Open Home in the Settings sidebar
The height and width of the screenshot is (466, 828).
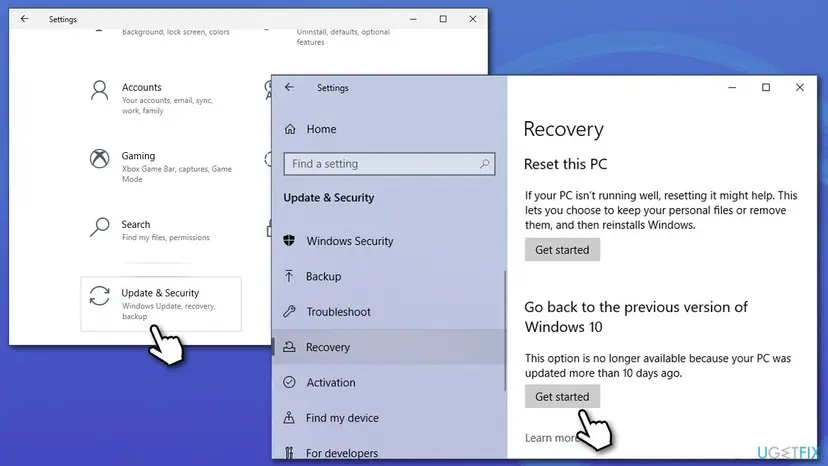(x=321, y=129)
